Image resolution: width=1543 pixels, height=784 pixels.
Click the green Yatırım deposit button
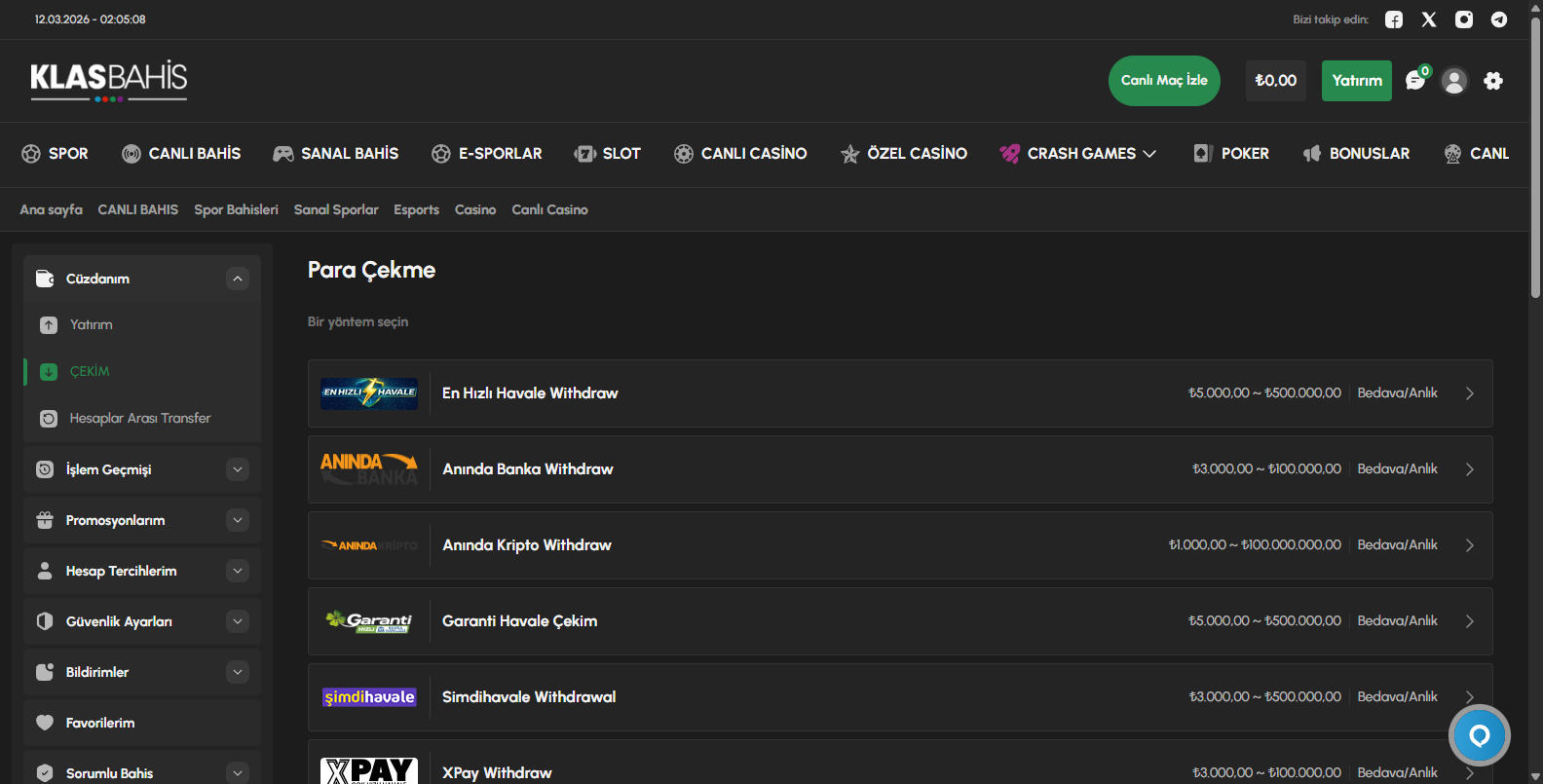(x=1357, y=81)
